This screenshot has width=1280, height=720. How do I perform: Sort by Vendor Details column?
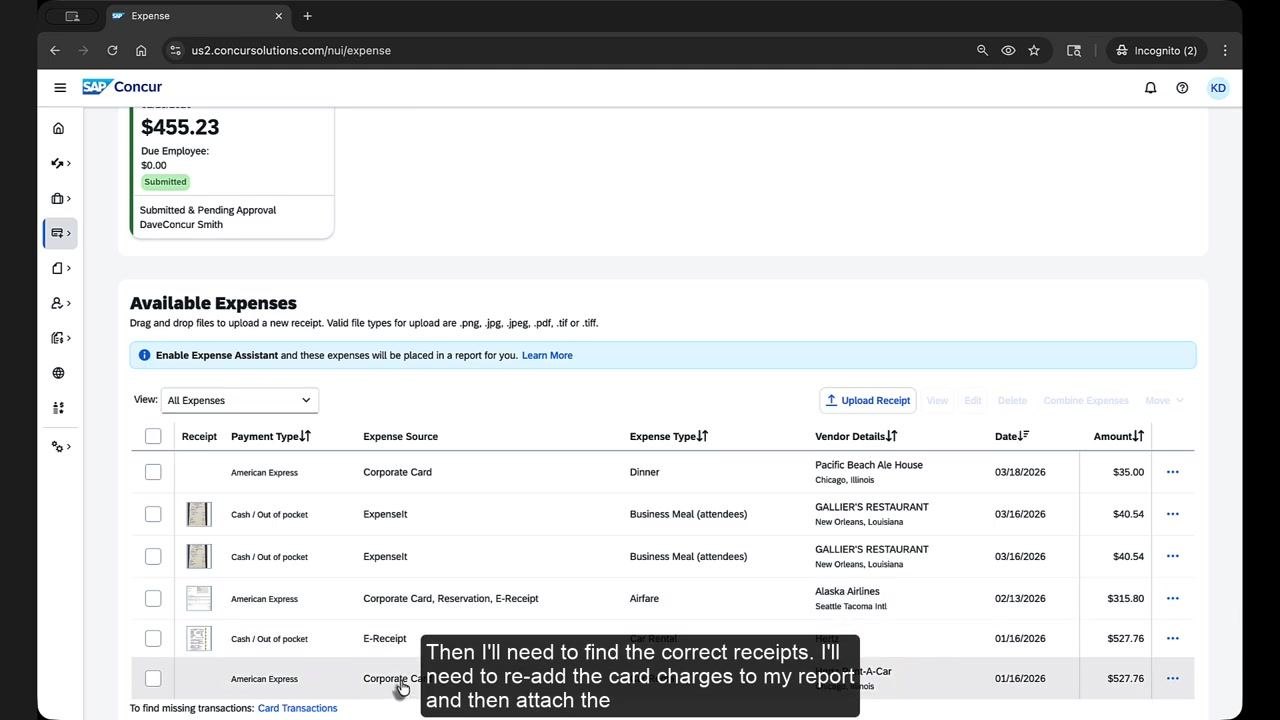coord(856,436)
